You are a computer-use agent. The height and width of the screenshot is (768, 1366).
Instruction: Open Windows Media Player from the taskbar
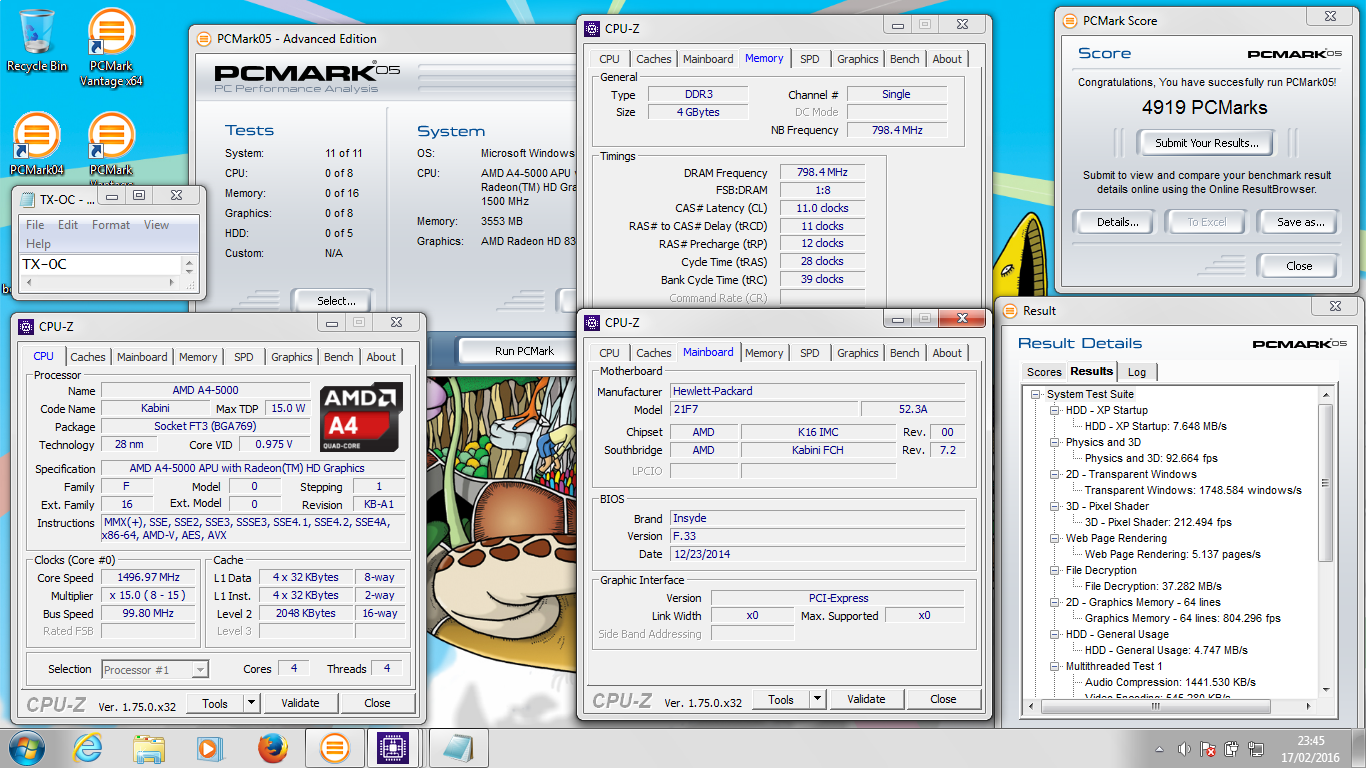coord(211,748)
